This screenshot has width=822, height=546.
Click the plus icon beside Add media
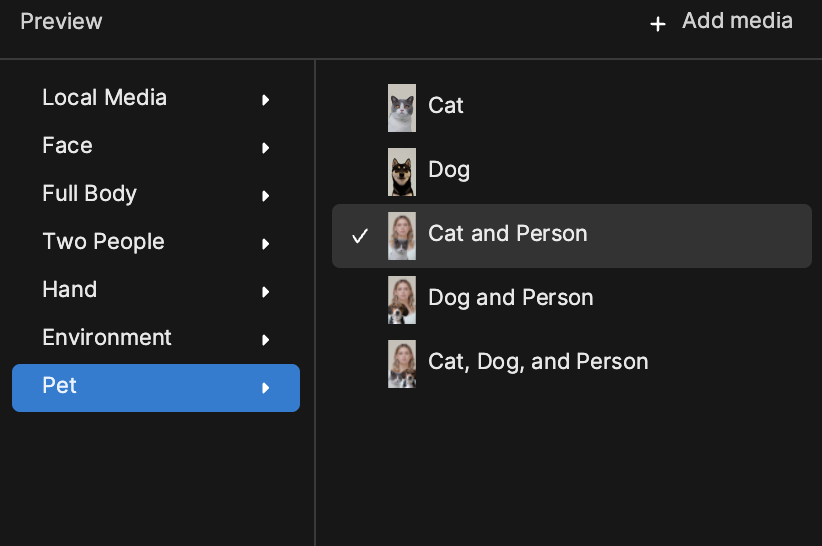pyautogui.click(x=657, y=24)
